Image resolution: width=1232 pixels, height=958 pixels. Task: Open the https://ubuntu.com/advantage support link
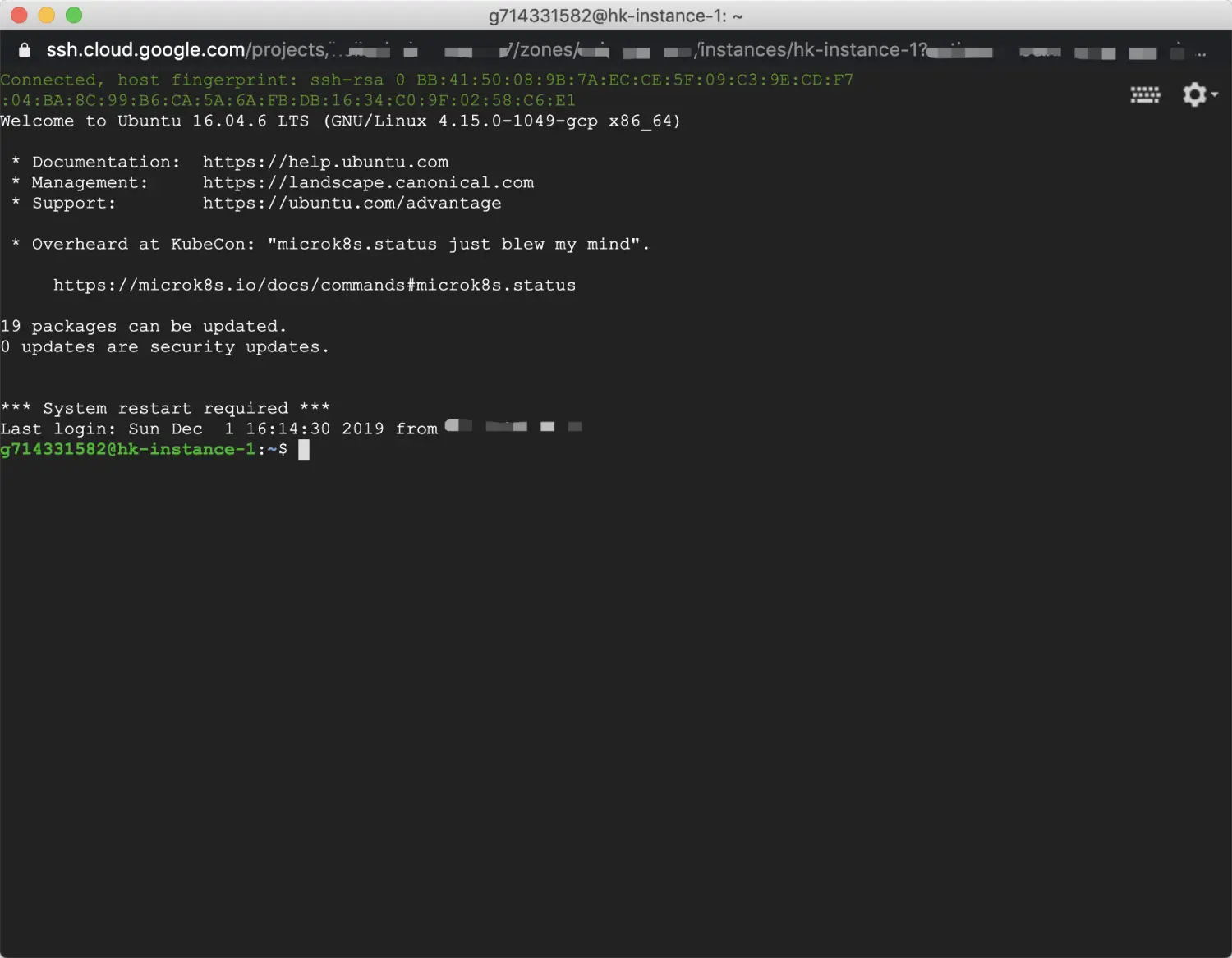pyautogui.click(x=352, y=203)
